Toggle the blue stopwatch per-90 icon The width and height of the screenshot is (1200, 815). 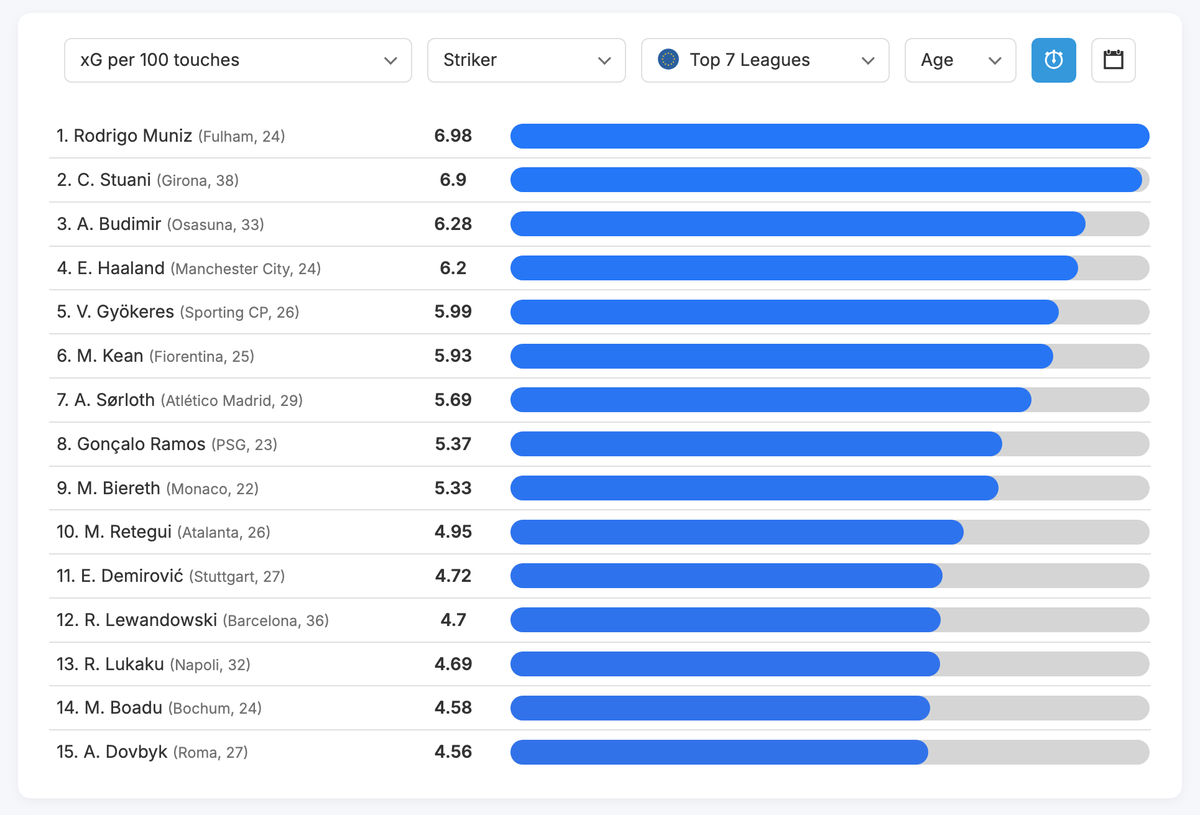tap(1053, 60)
